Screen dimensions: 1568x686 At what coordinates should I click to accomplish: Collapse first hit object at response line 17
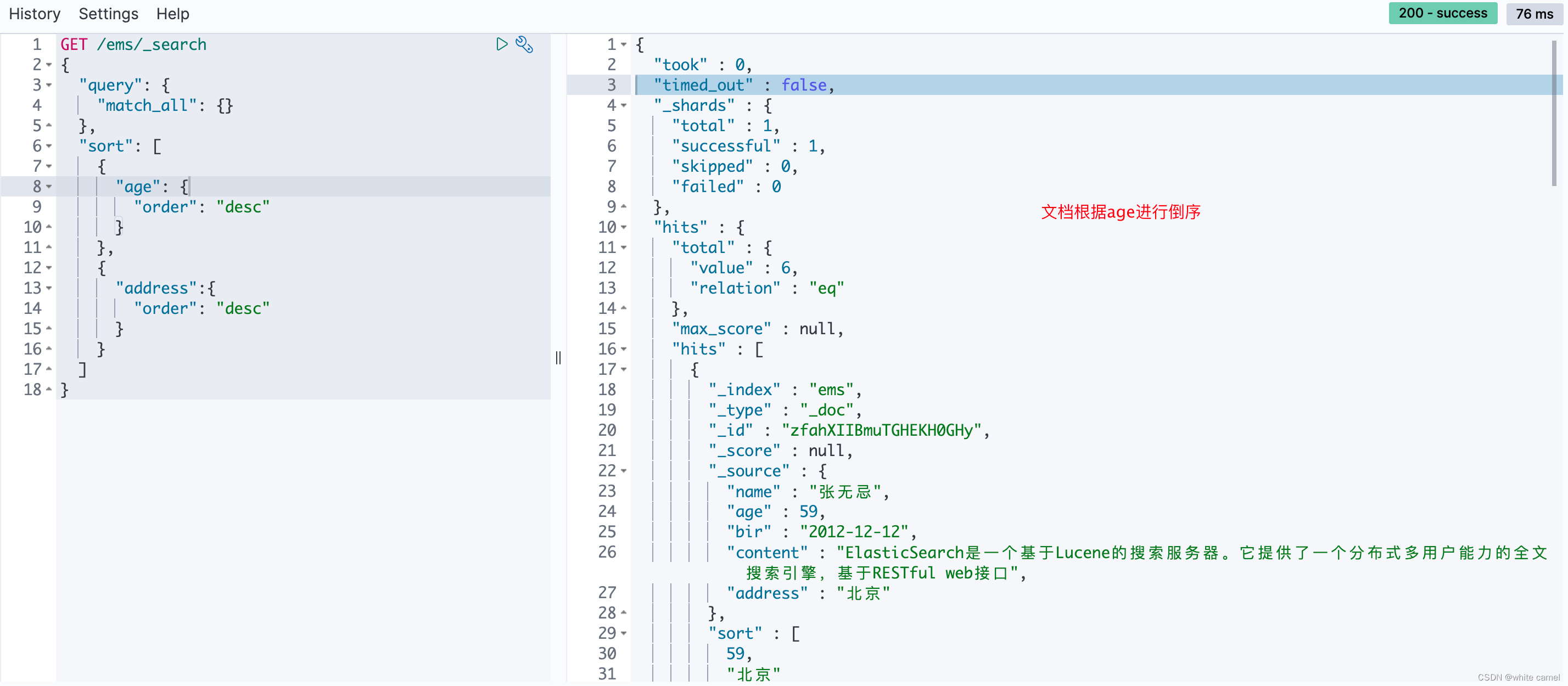624,369
